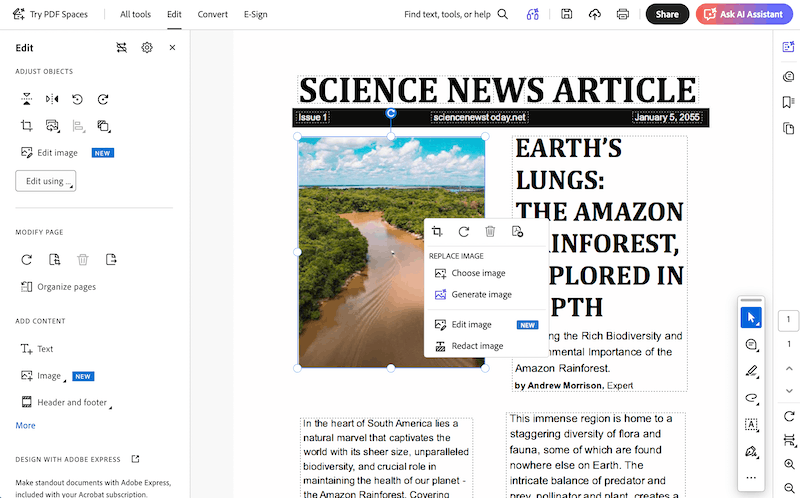The width and height of the screenshot is (800, 498).
Task: Select the Crop tool in Edit panel
Action: (27, 126)
